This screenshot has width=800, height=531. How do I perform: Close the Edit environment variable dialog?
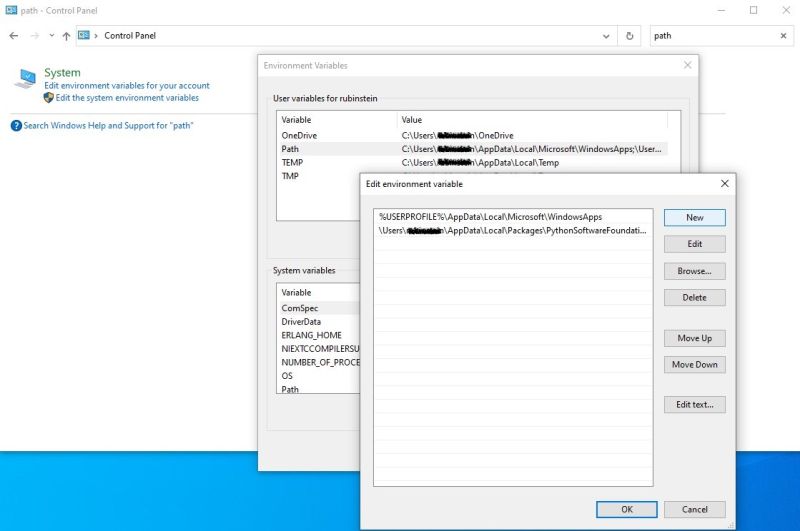click(724, 184)
